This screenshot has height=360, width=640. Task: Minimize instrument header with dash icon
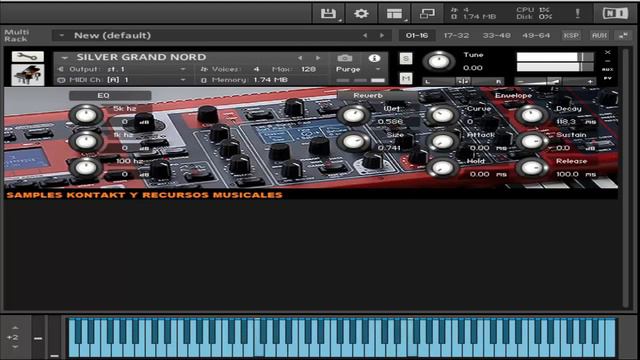607,61
